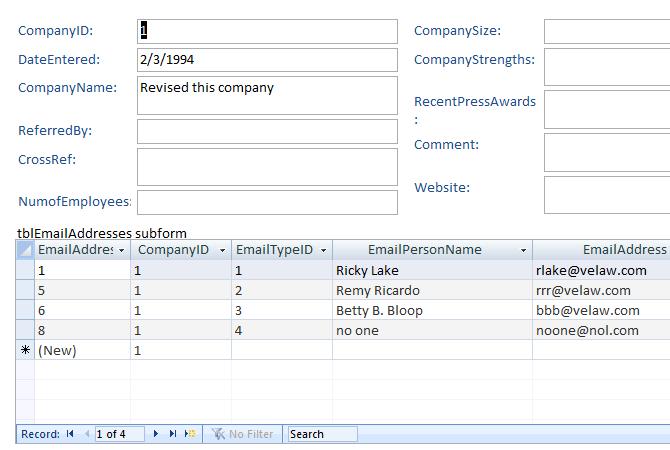Go to first record in subform navigator
The height and width of the screenshot is (450, 670).
(70, 434)
